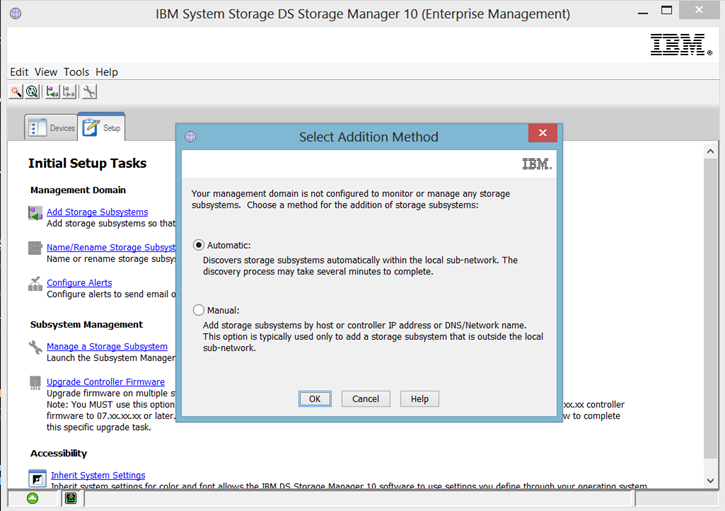Minimize the main Storage Manager window
This screenshot has height=511, width=725.
pyautogui.click(x=643, y=13)
